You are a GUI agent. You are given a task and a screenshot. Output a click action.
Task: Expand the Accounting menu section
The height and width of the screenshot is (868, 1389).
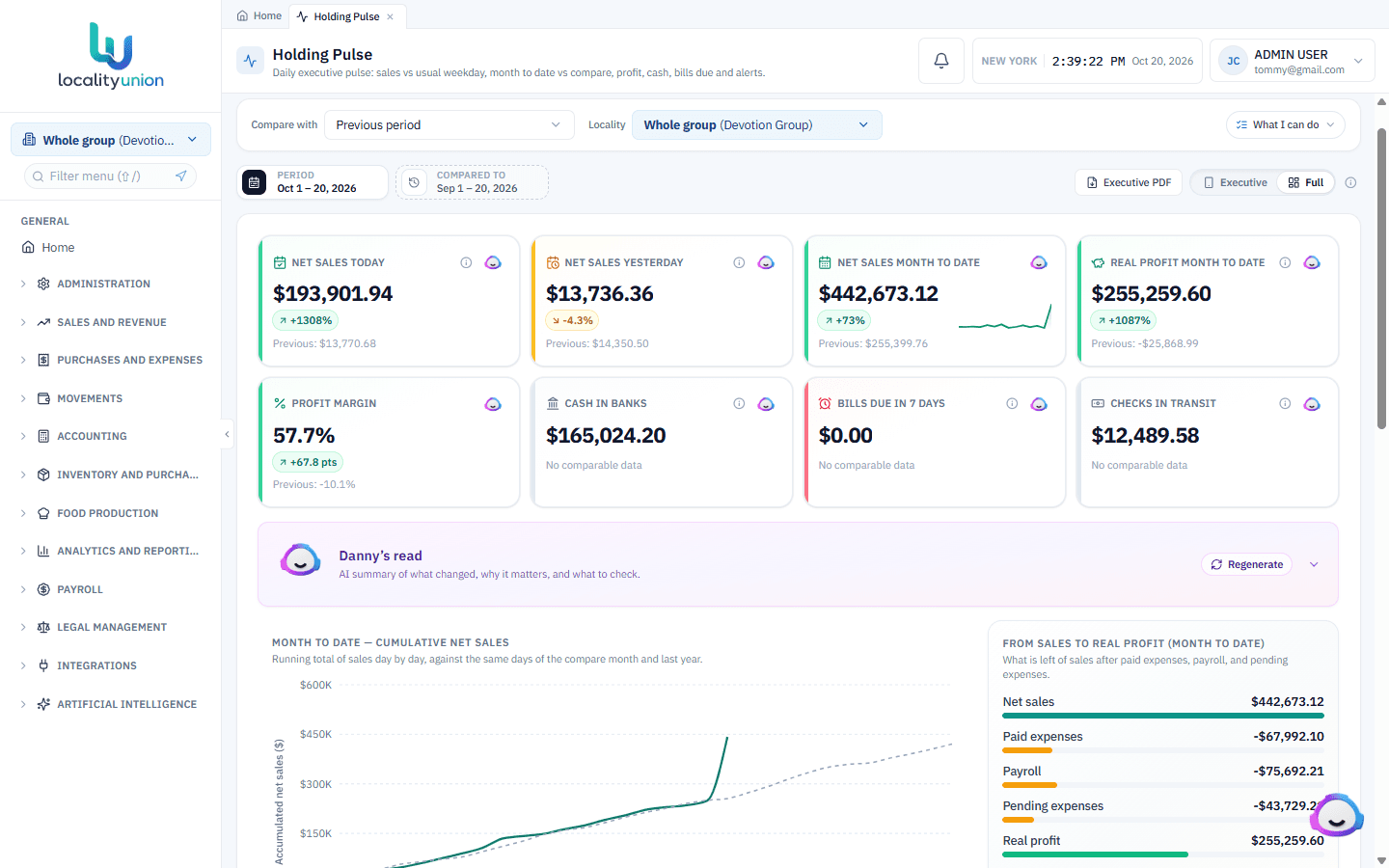tap(111, 436)
